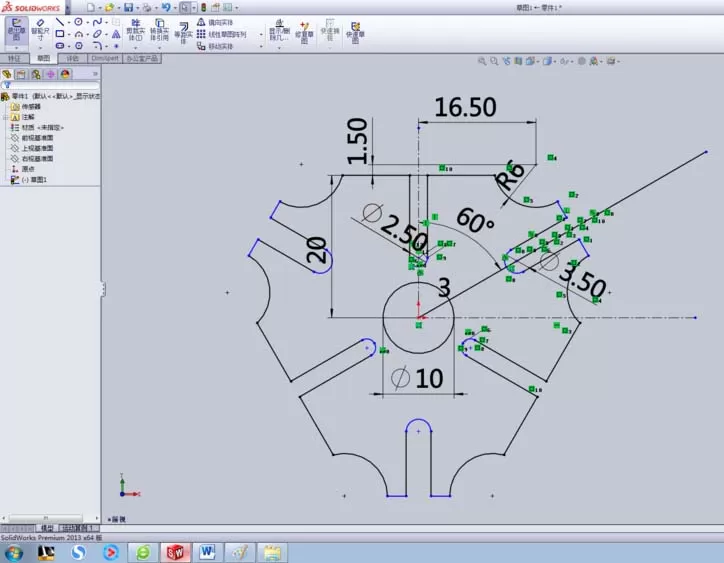
Task: Select the Line sketch tool
Action: pos(60,22)
